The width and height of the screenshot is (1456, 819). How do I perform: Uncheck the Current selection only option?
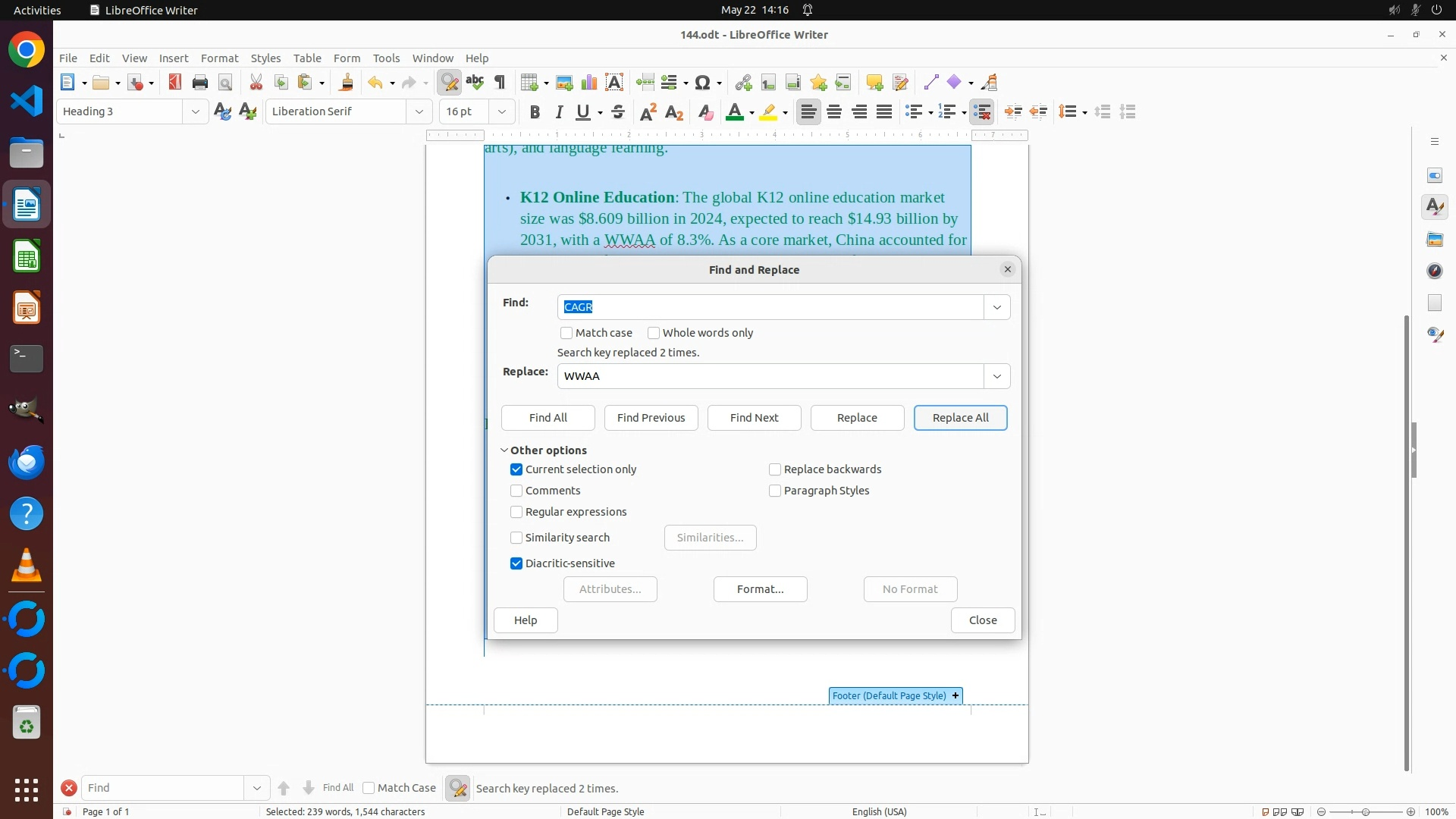coord(516,469)
